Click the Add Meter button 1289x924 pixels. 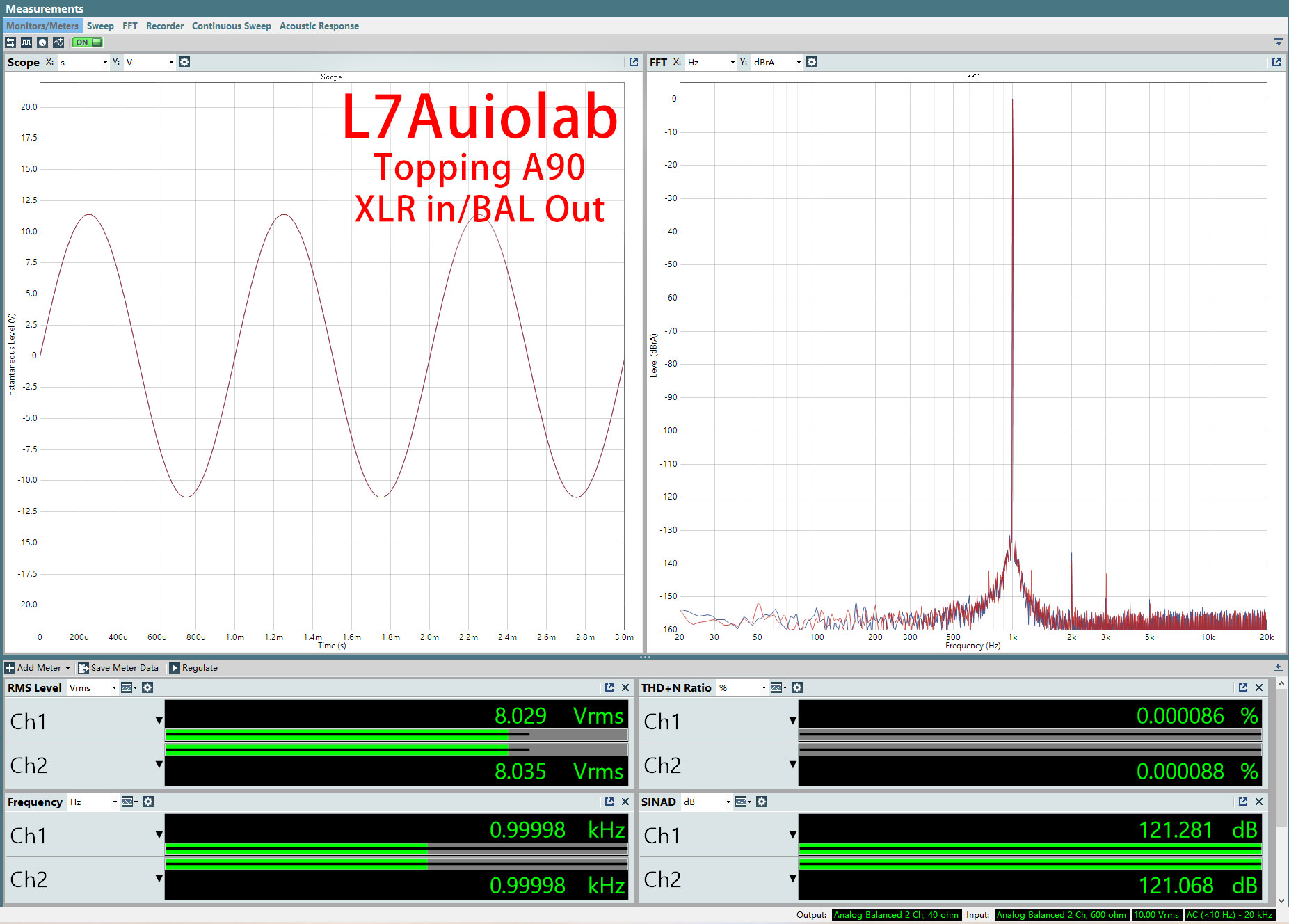(x=38, y=668)
